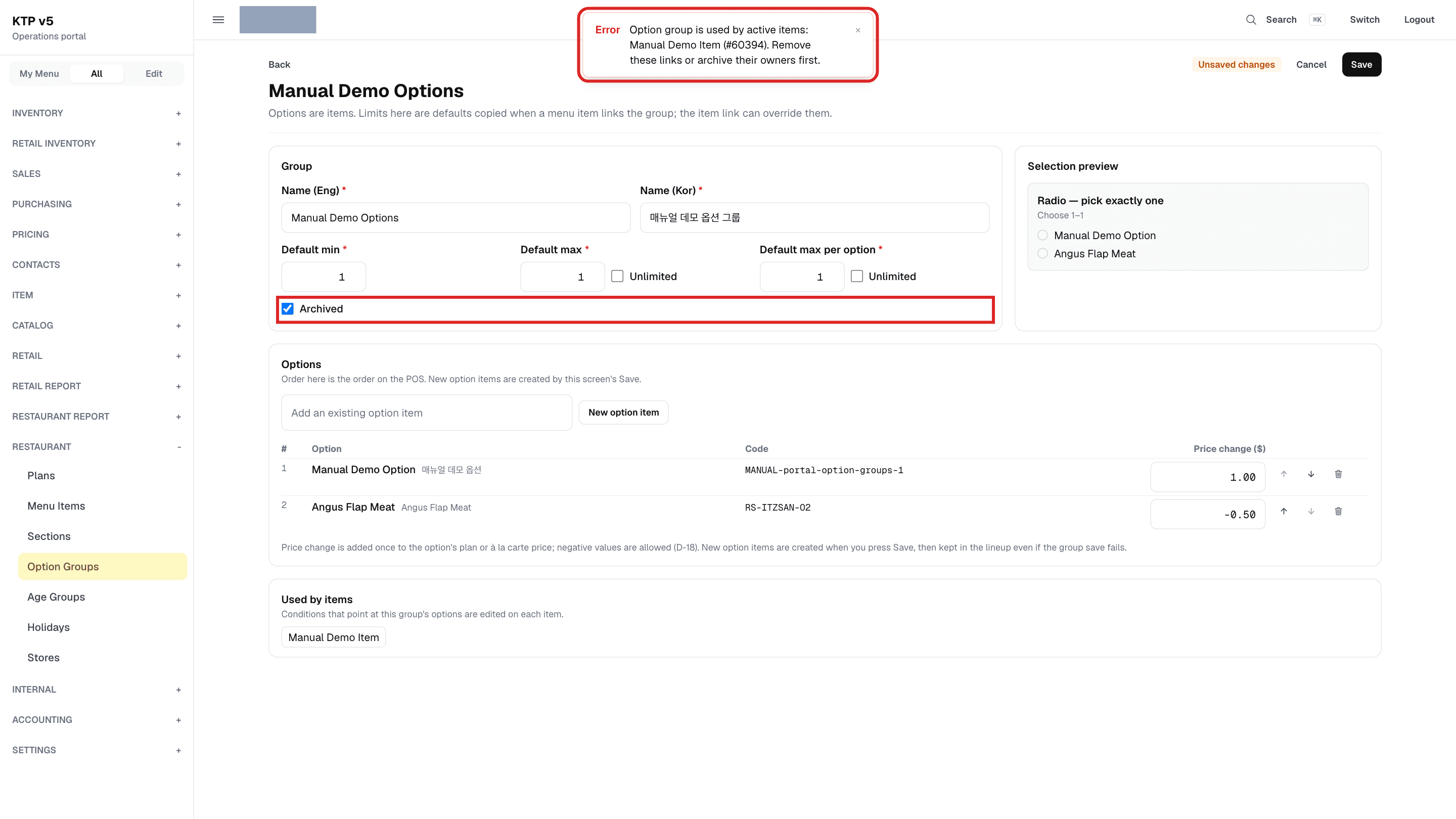Viewport: 1456px width, 819px height.
Task: Expand the RESTAURANT REPORT section
Action: click(x=97, y=417)
